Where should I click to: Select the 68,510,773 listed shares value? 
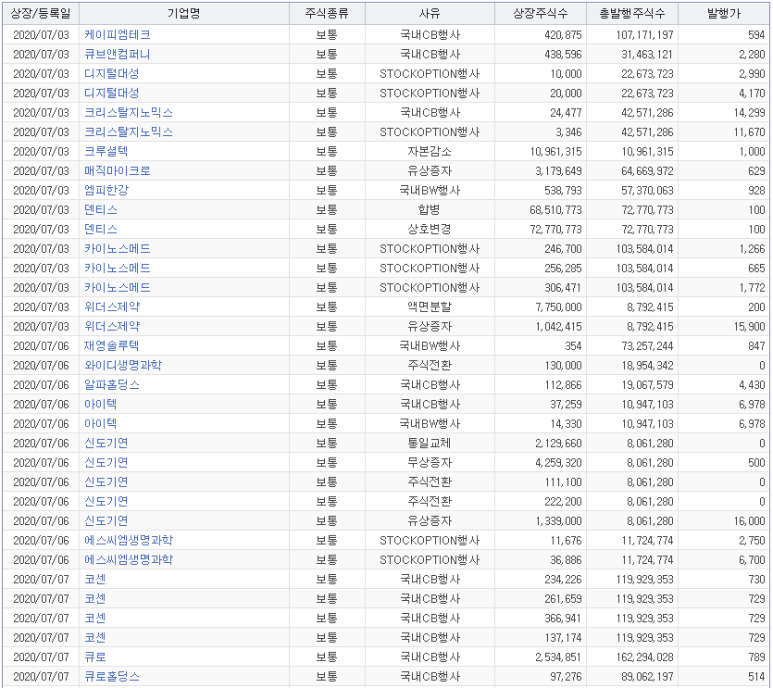point(556,210)
